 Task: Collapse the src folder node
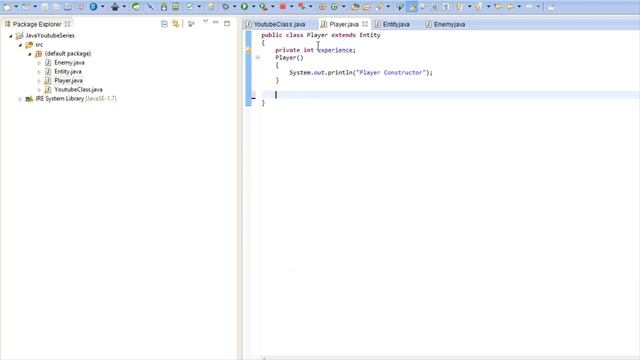pyautogui.click(x=20, y=45)
